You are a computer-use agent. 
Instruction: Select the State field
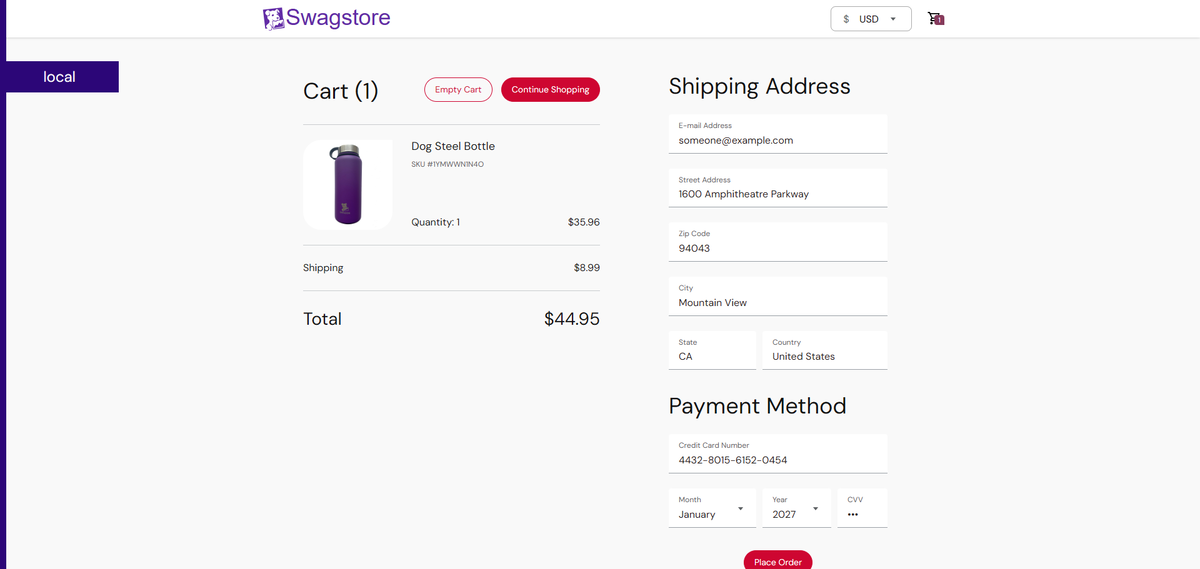tap(713, 350)
